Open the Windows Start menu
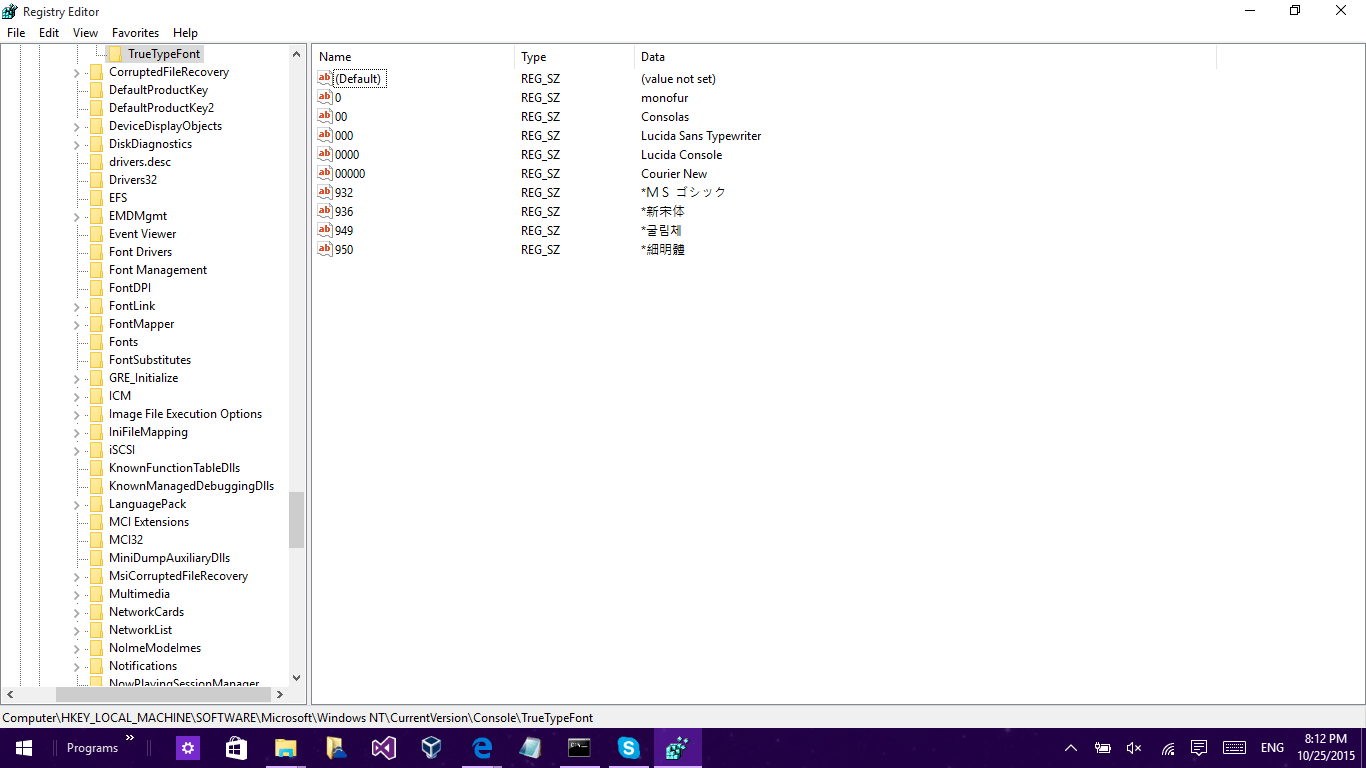The image size is (1366, 768). pyautogui.click(x=24, y=748)
